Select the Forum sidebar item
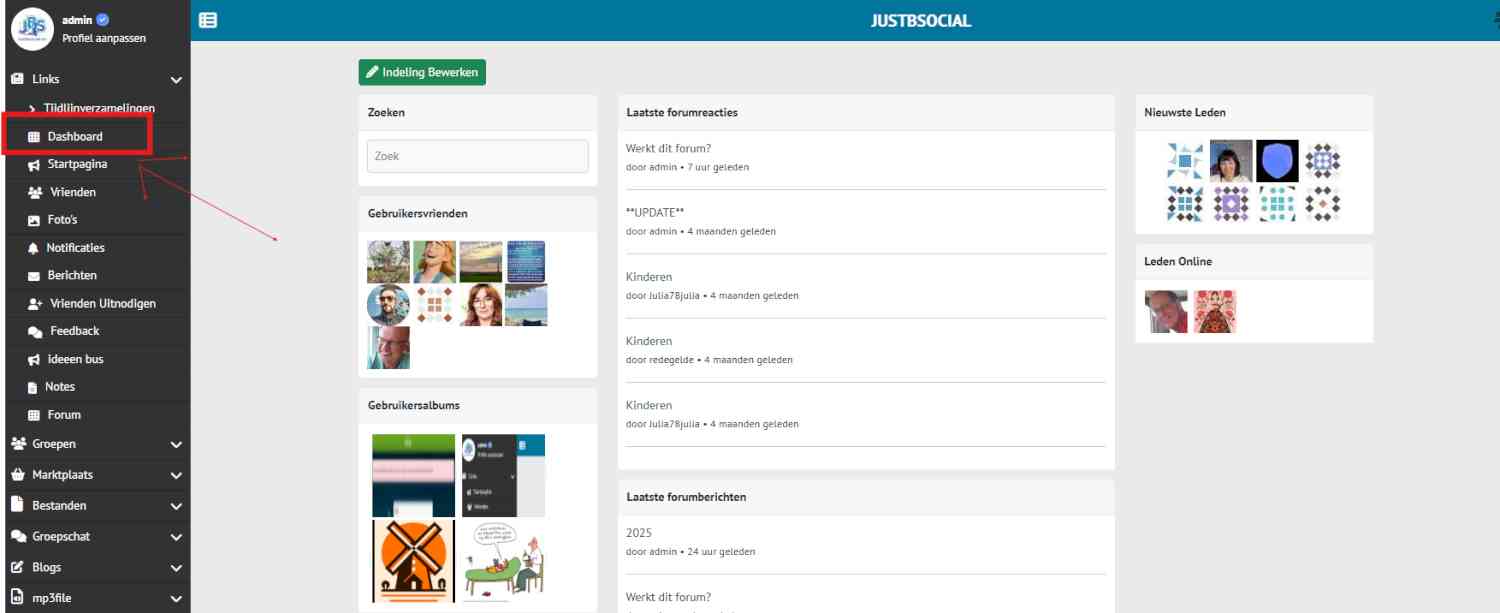This screenshot has height=613, width=1500. click(64, 415)
